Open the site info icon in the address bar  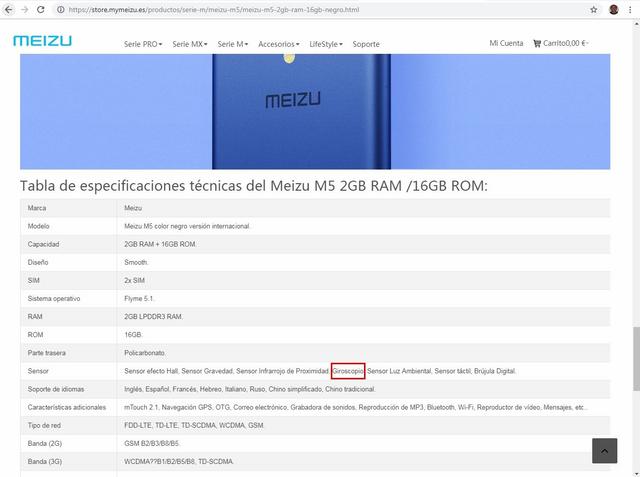[x=60, y=9]
